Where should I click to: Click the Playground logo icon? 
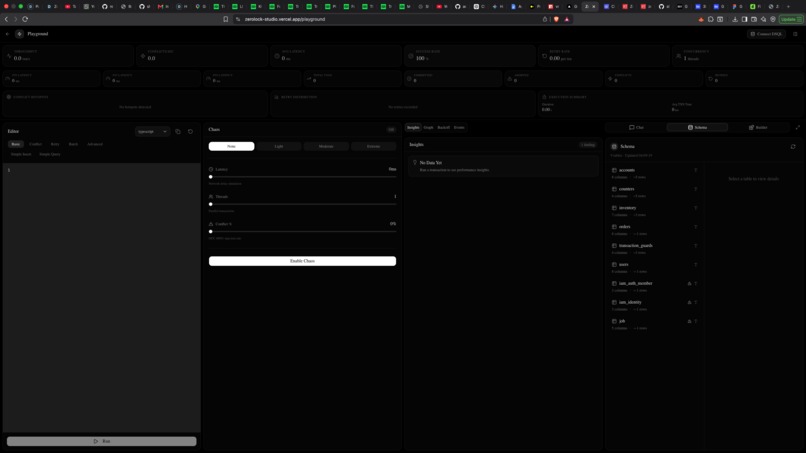(x=19, y=34)
